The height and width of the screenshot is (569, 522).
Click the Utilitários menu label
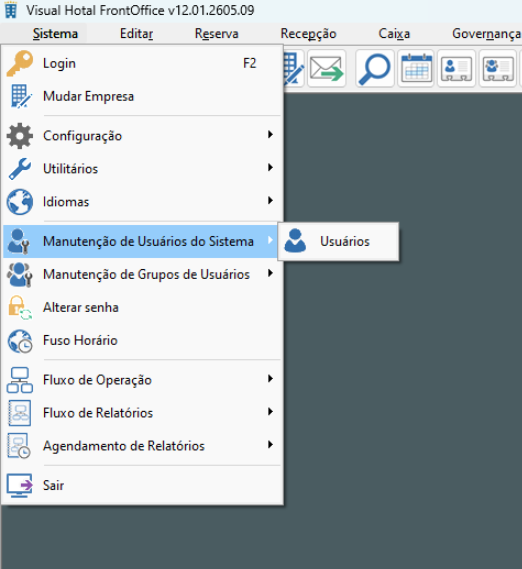(70, 169)
